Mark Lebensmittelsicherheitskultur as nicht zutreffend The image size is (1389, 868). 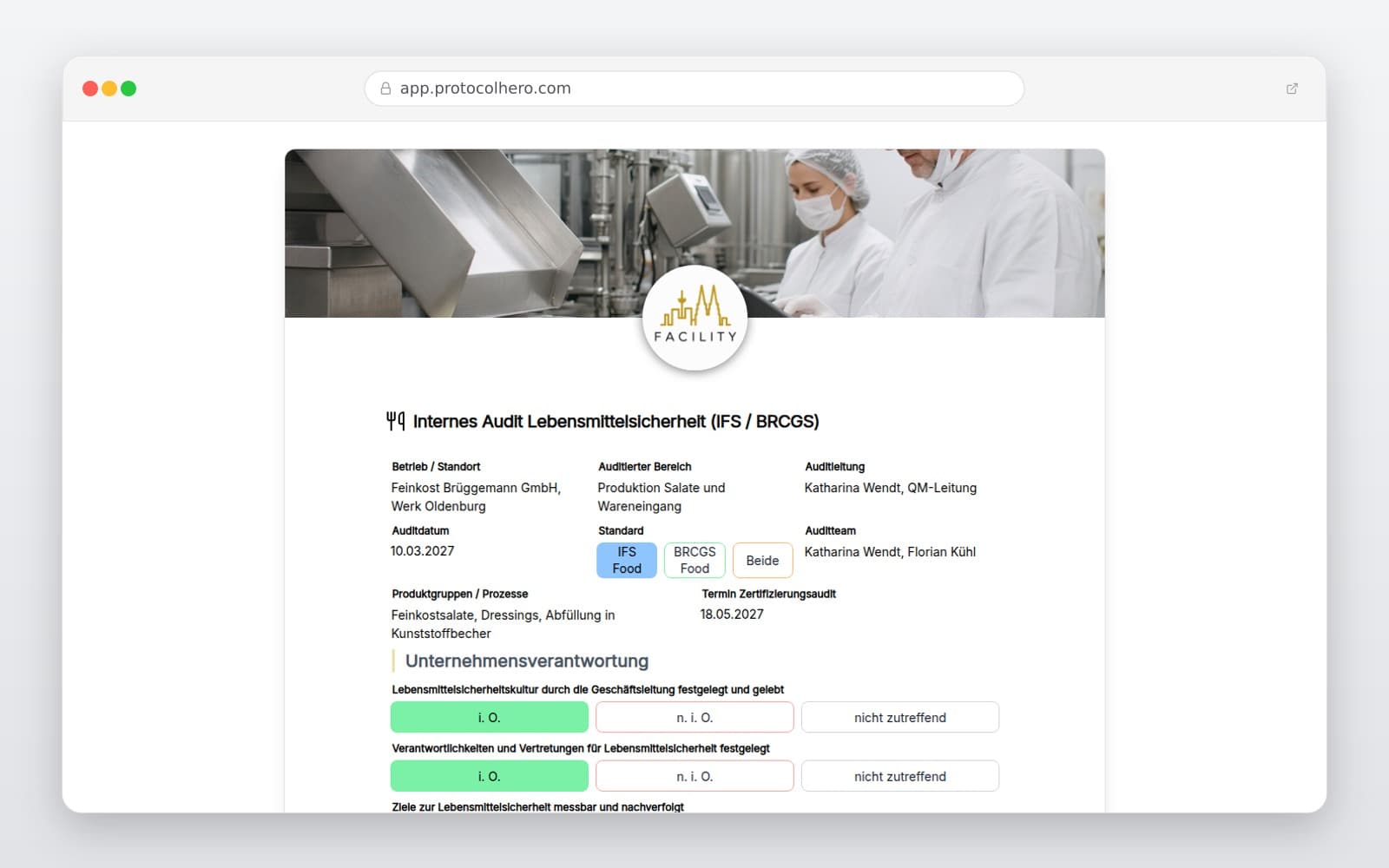[x=900, y=717]
